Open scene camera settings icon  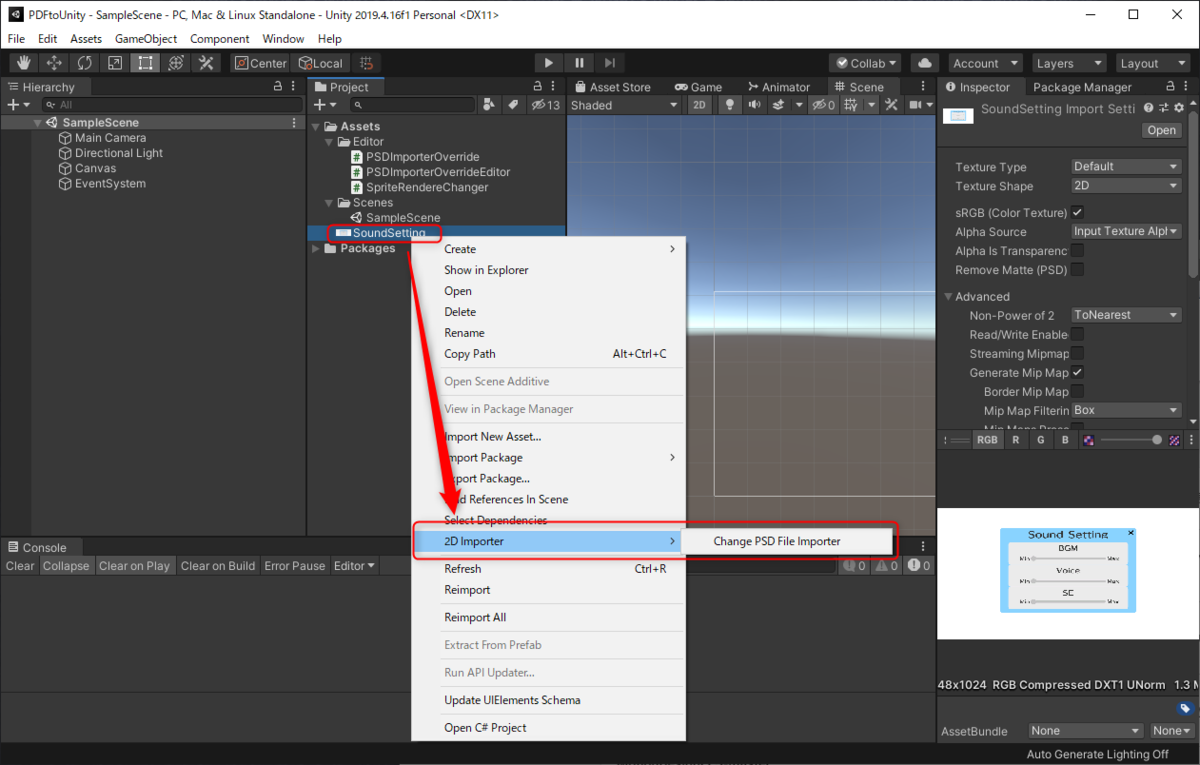coord(917,105)
